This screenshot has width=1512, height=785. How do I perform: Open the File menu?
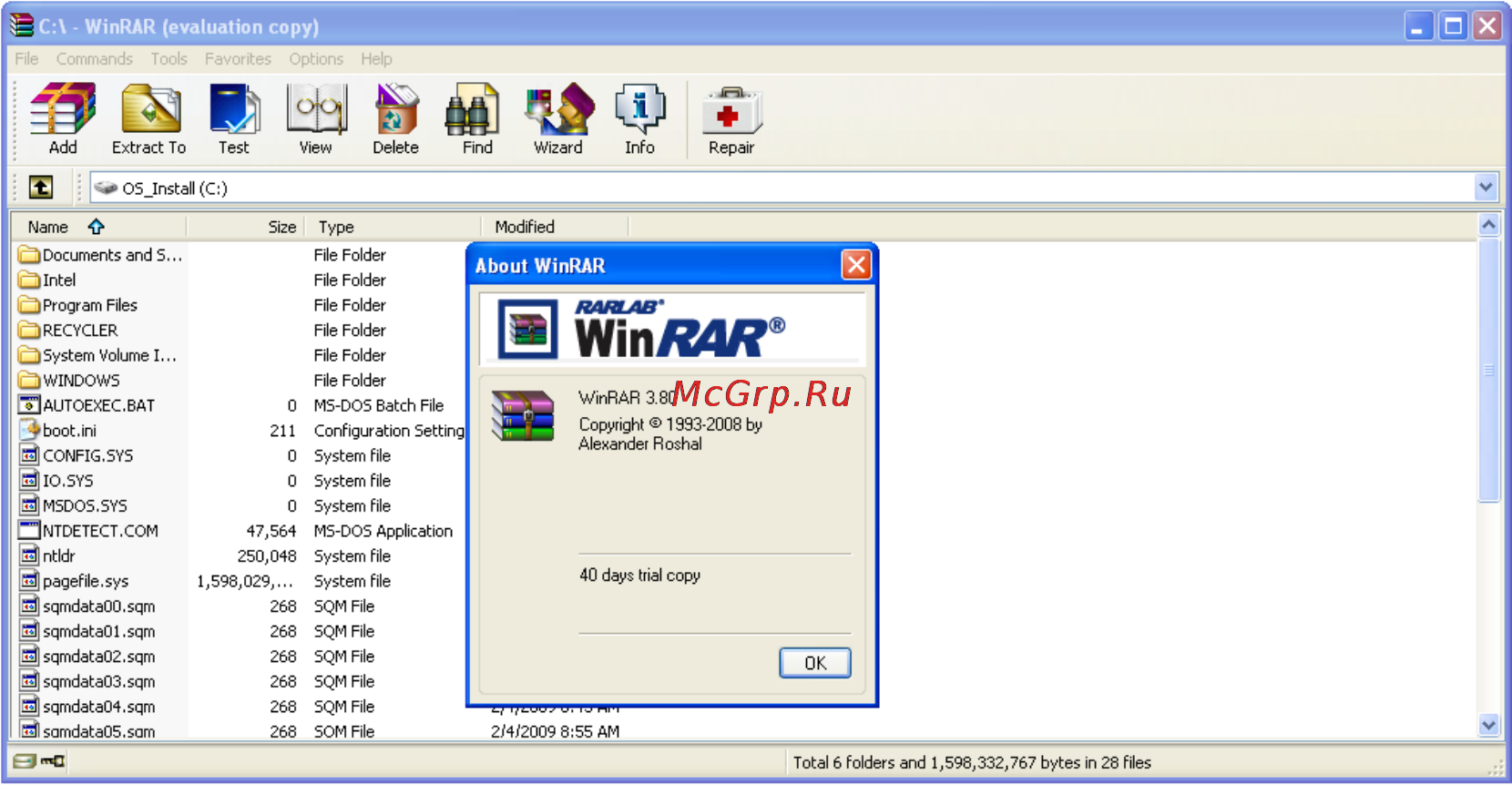(x=26, y=59)
